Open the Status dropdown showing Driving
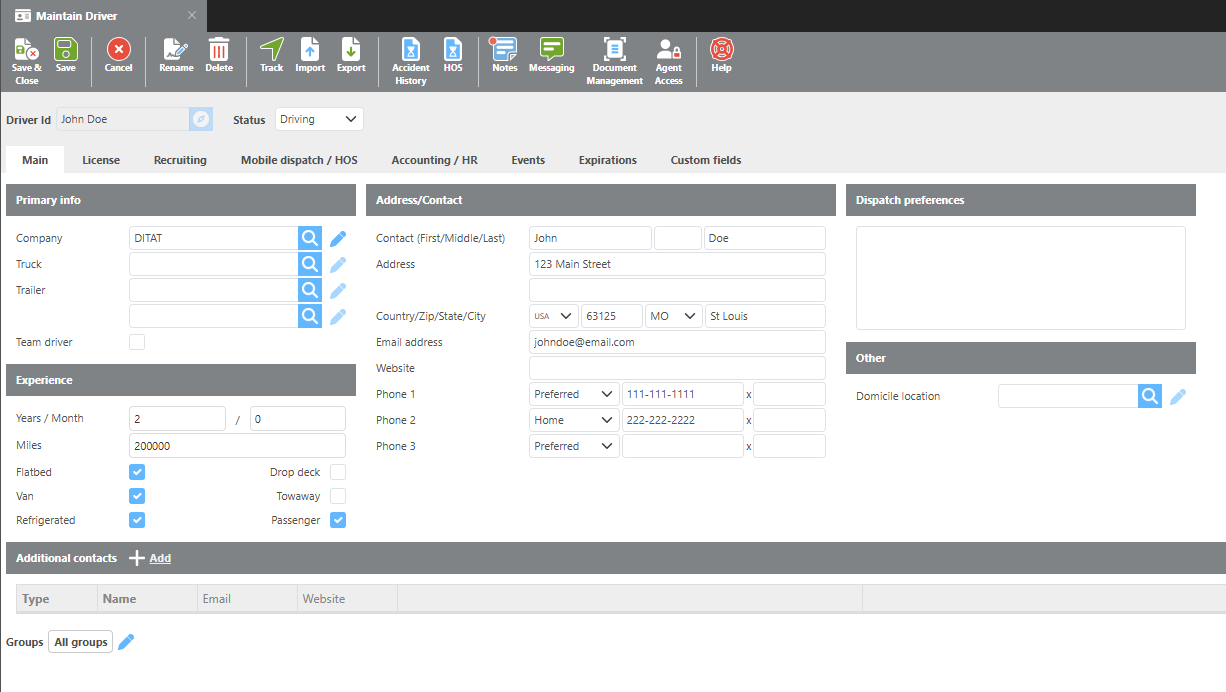 tap(319, 119)
